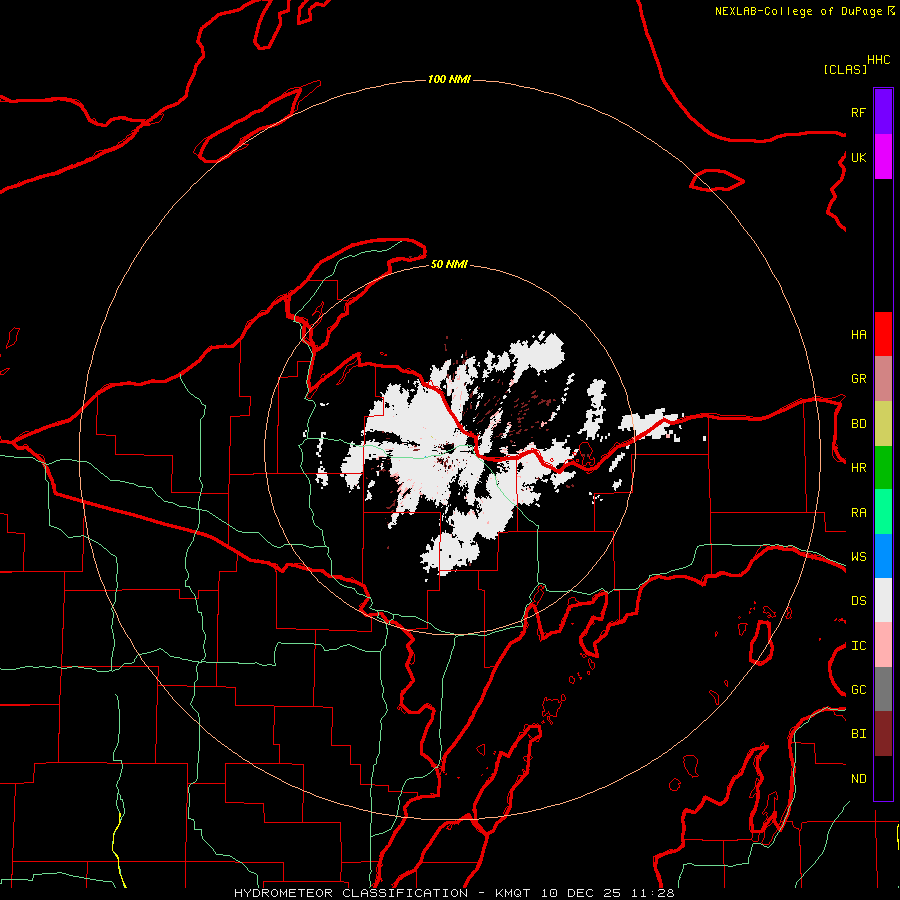The image size is (900, 900).
Task: Click the HA red legend swatch
Action: (883, 334)
